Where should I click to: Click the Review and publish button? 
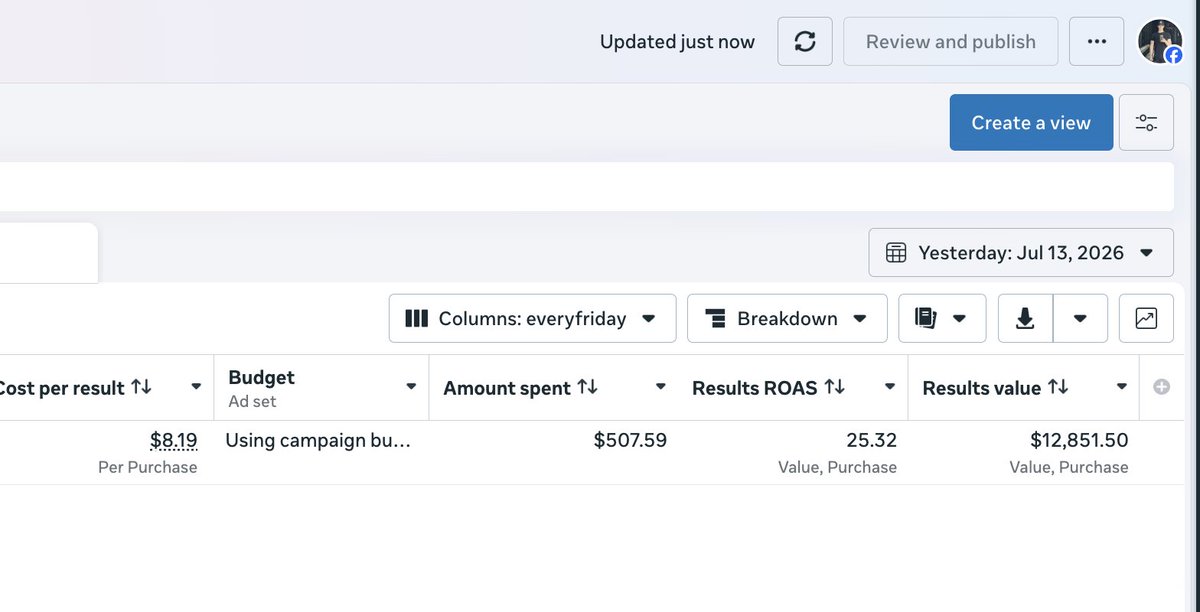tap(950, 42)
